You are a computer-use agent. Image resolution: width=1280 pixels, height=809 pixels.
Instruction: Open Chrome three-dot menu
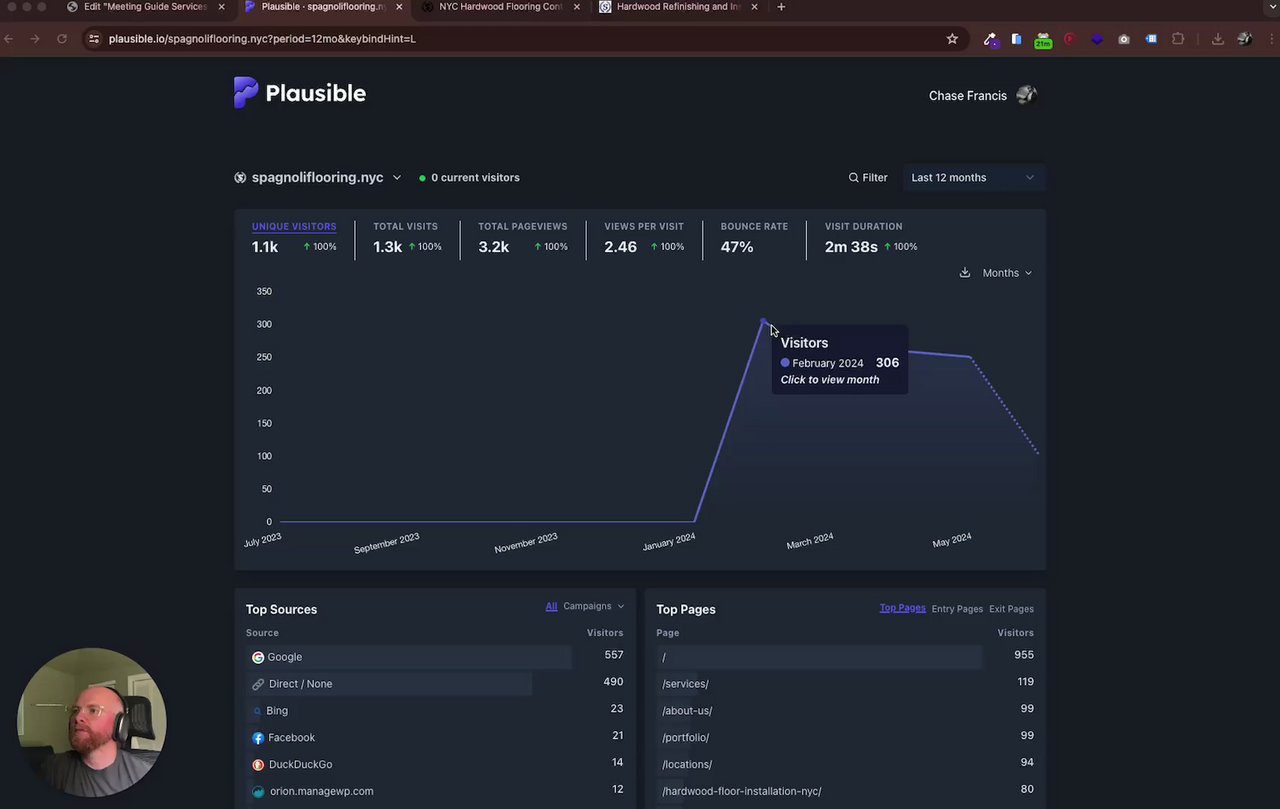pyautogui.click(x=1271, y=38)
